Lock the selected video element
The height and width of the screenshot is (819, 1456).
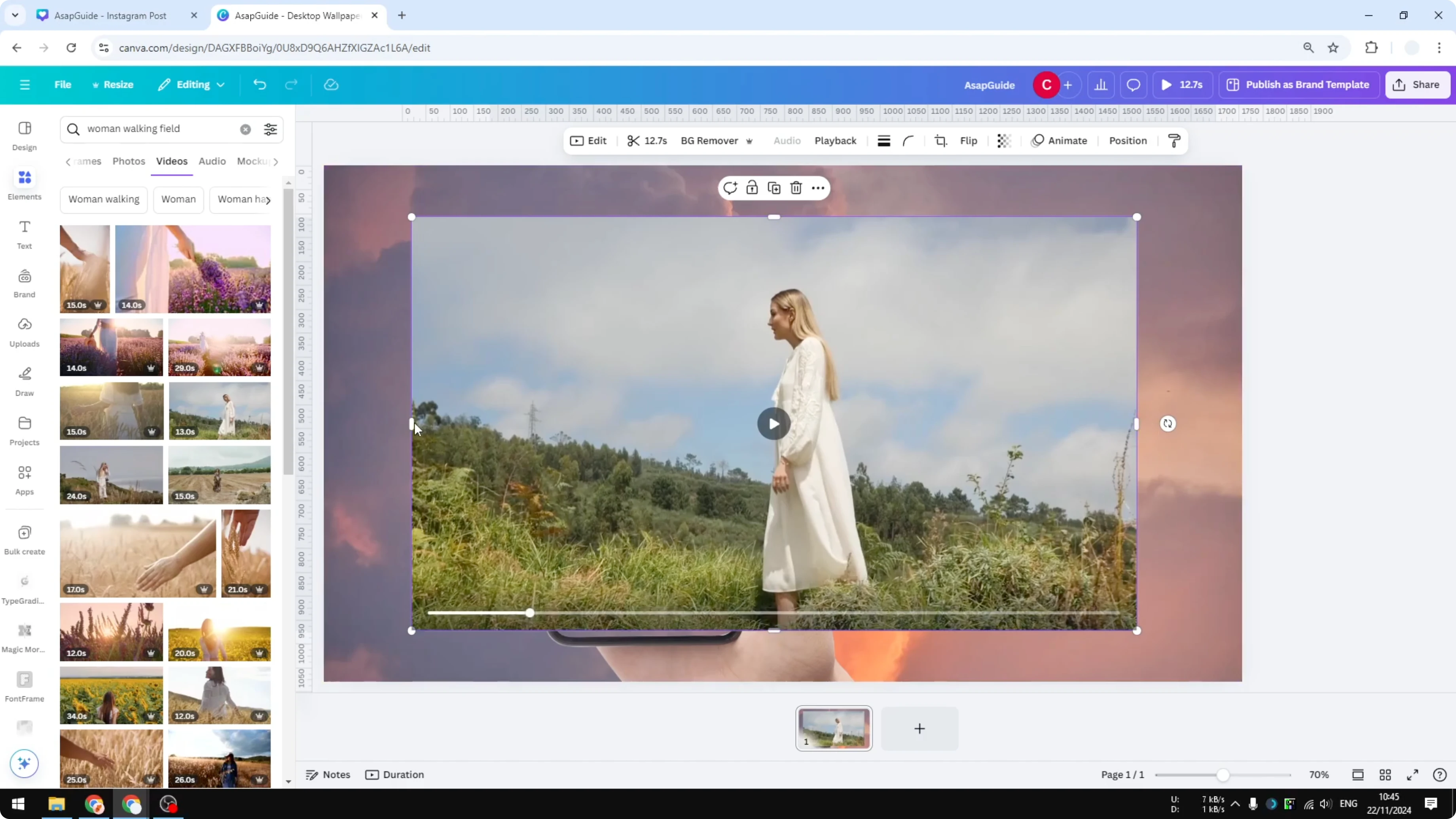(x=752, y=188)
